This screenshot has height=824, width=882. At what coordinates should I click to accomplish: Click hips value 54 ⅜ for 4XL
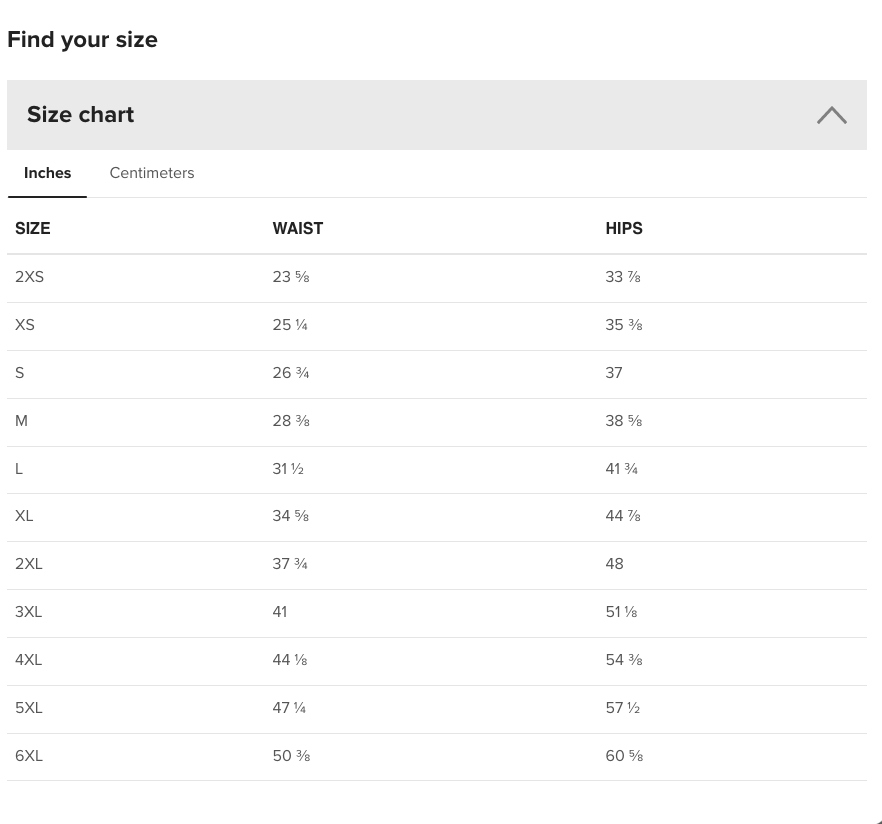pos(624,660)
